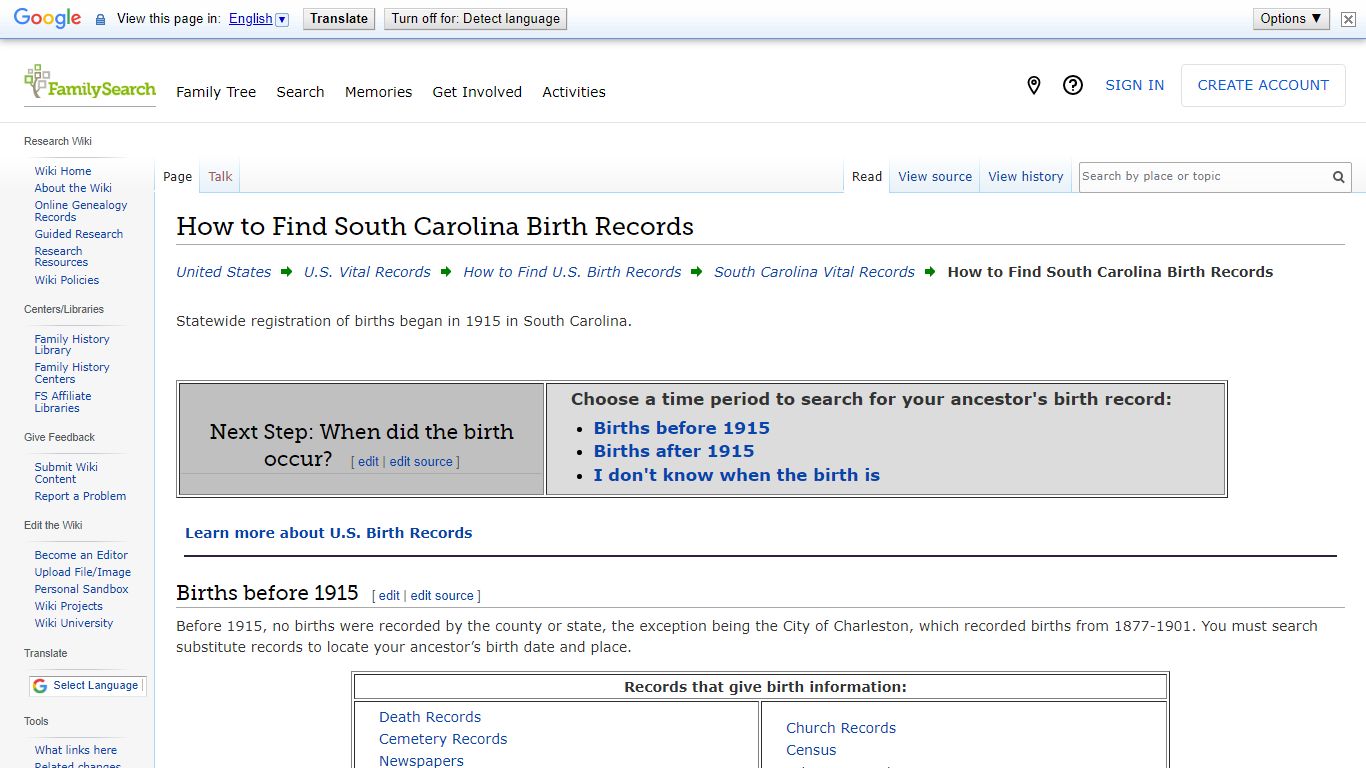Click I don't know when the birth is

click(x=737, y=475)
